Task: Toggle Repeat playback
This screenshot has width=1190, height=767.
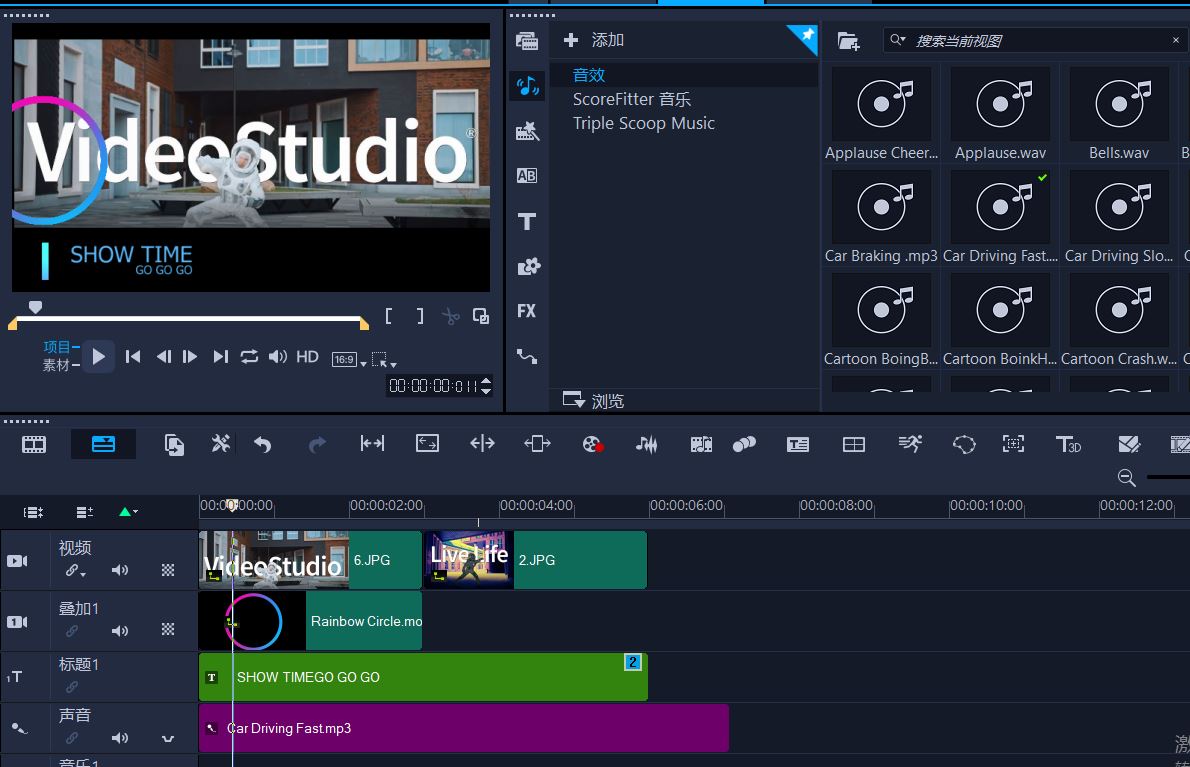Action: click(x=249, y=357)
